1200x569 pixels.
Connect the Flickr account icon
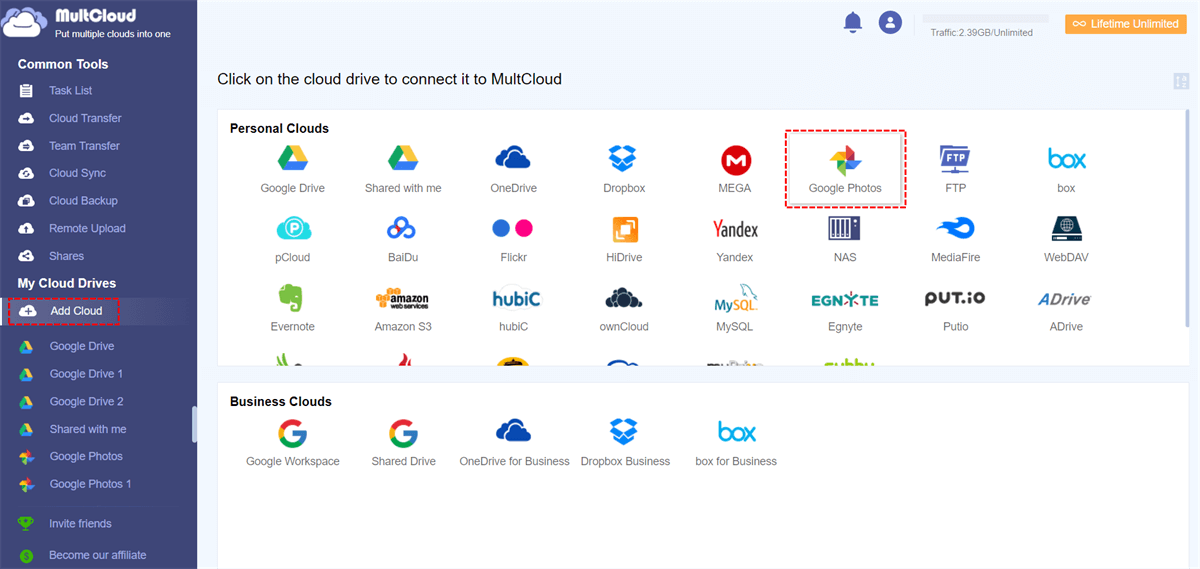(x=513, y=238)
